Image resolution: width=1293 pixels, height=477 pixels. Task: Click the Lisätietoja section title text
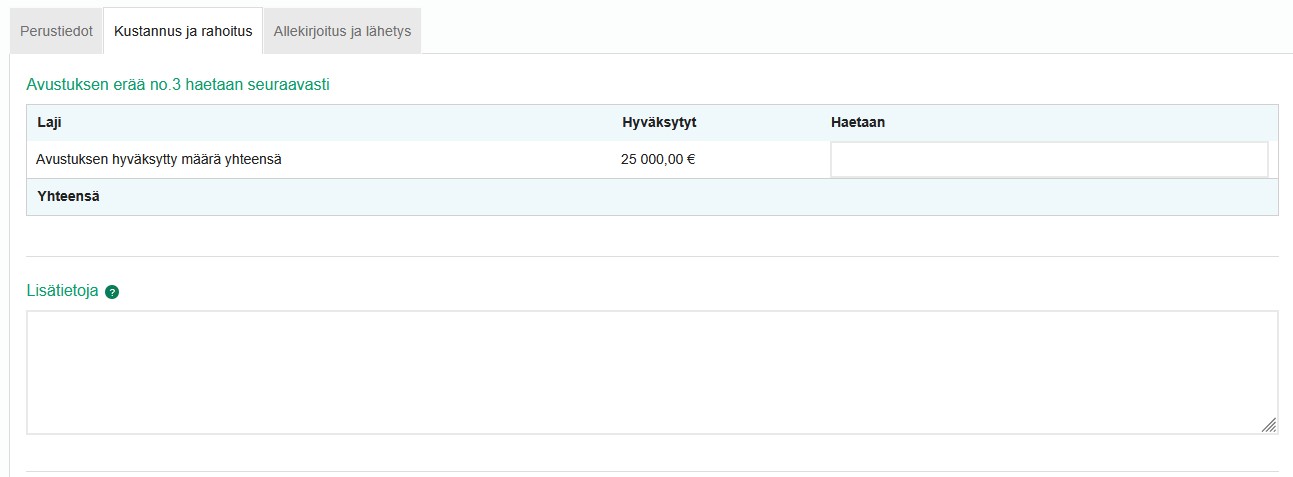pos(62,291)
